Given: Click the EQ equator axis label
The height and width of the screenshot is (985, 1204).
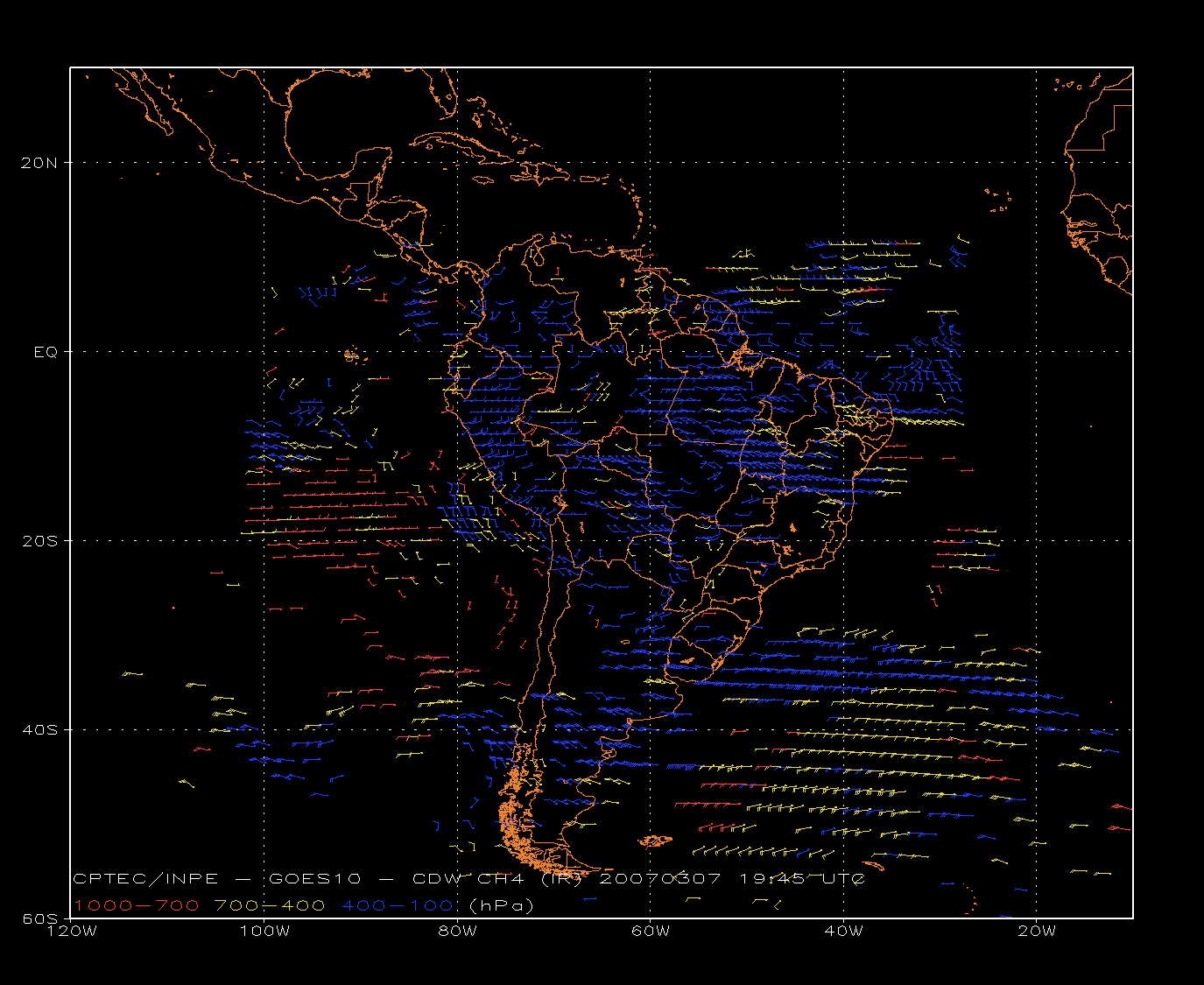Looking at the screenshot, I should point(46,352).
